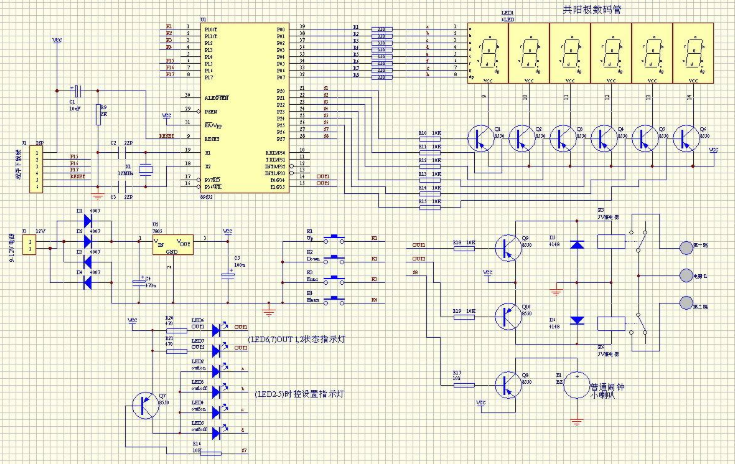Select the six-pin ISP header connector
The image size is (735, 464).
tap(37, 169)
